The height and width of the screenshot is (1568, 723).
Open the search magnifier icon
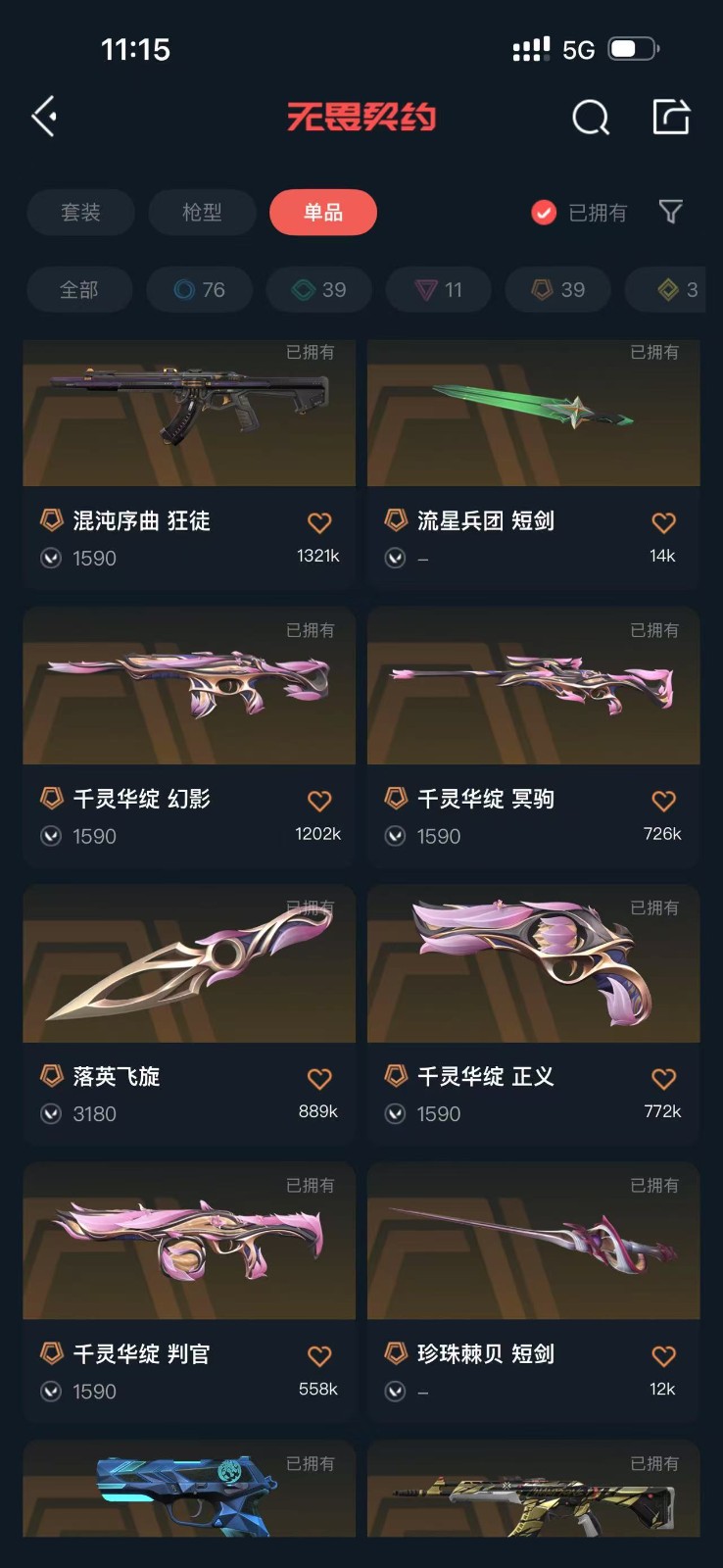591,118
